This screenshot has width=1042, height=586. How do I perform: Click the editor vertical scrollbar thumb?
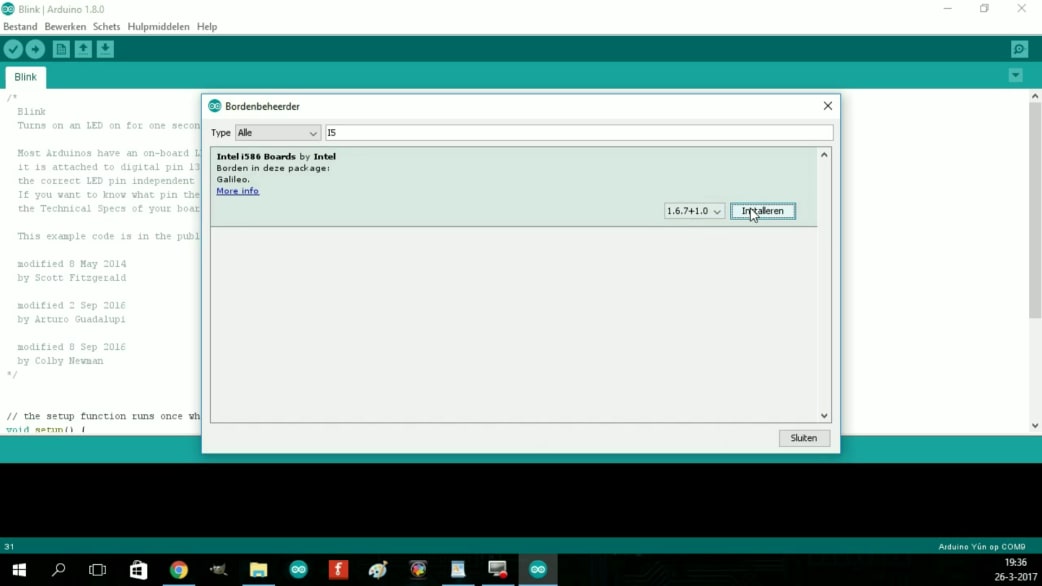1035,210
